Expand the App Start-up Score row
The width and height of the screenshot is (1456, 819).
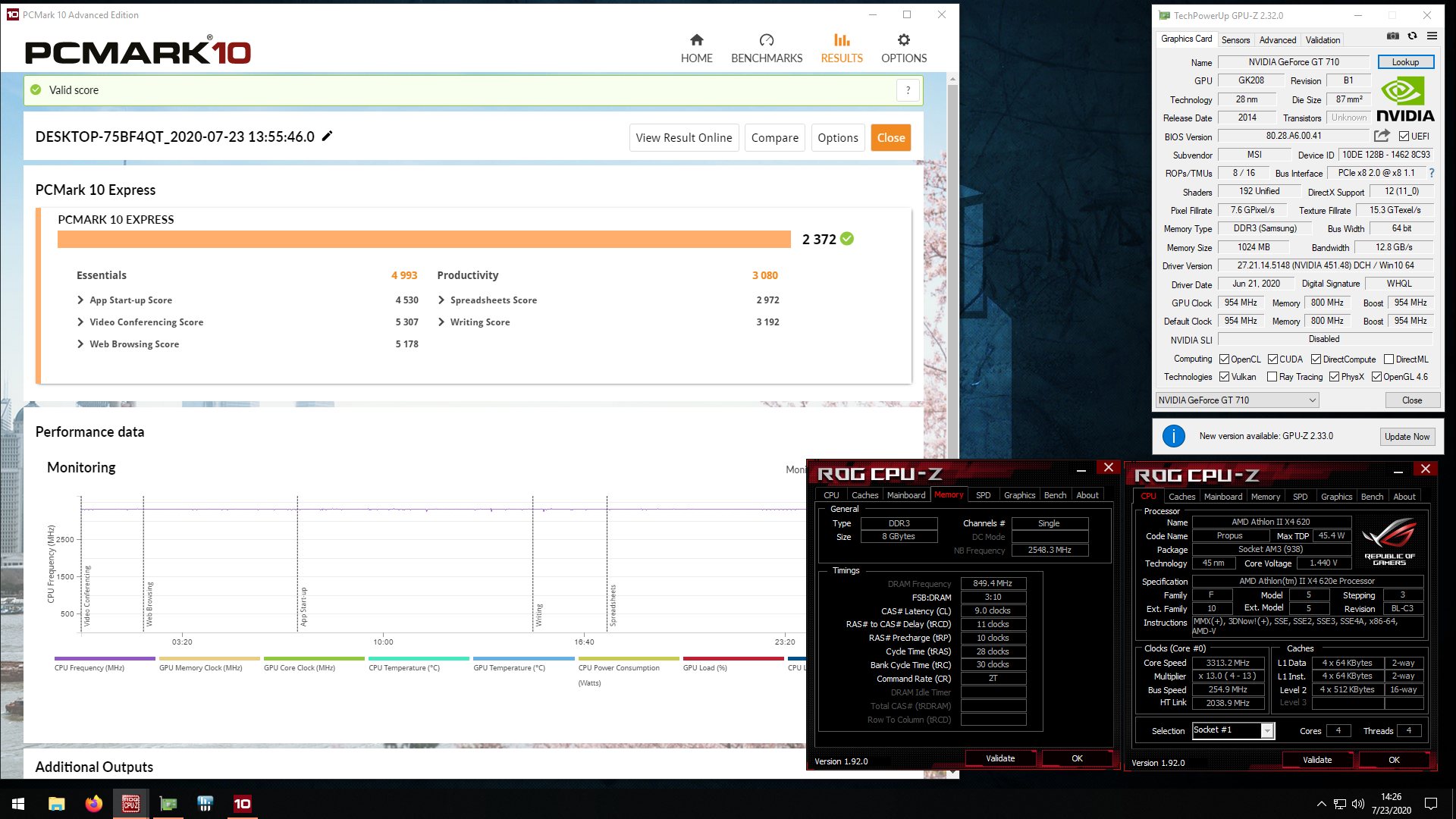[x=80, y=300]
